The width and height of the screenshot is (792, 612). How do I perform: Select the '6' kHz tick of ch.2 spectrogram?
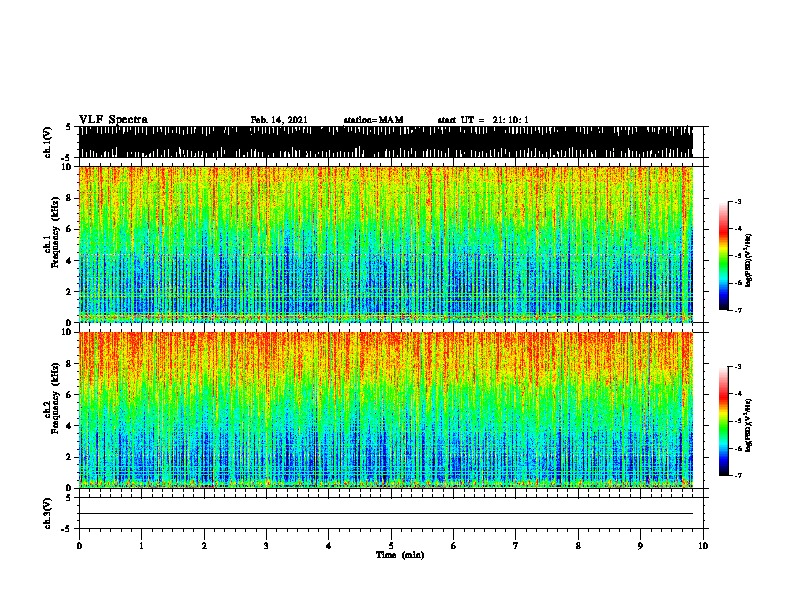pos(69,394)
